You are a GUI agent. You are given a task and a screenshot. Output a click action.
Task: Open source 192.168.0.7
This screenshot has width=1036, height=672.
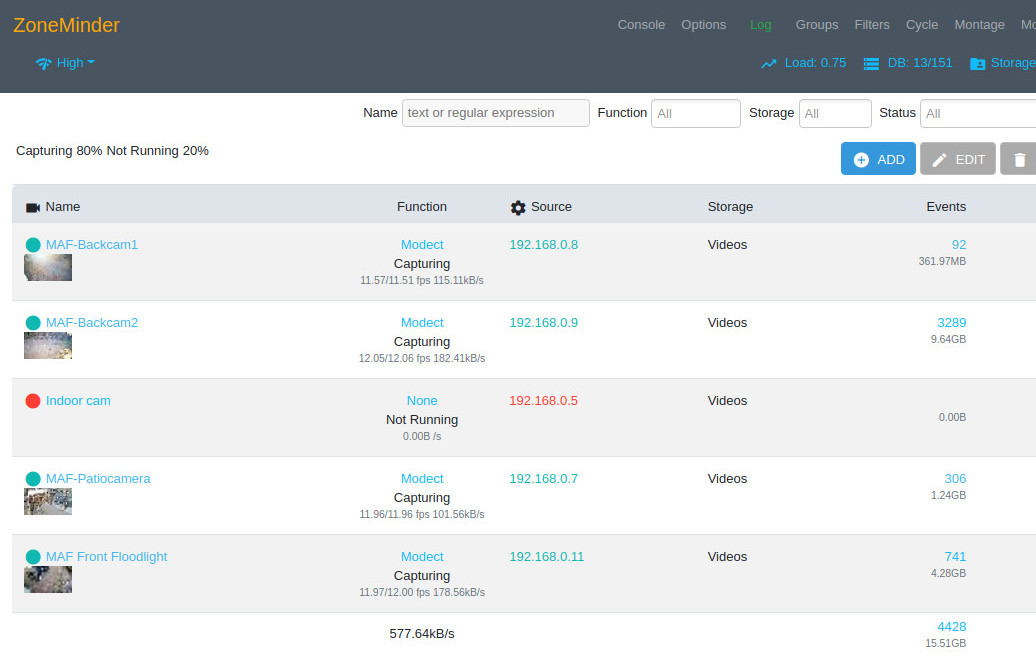tap(543, 478)
